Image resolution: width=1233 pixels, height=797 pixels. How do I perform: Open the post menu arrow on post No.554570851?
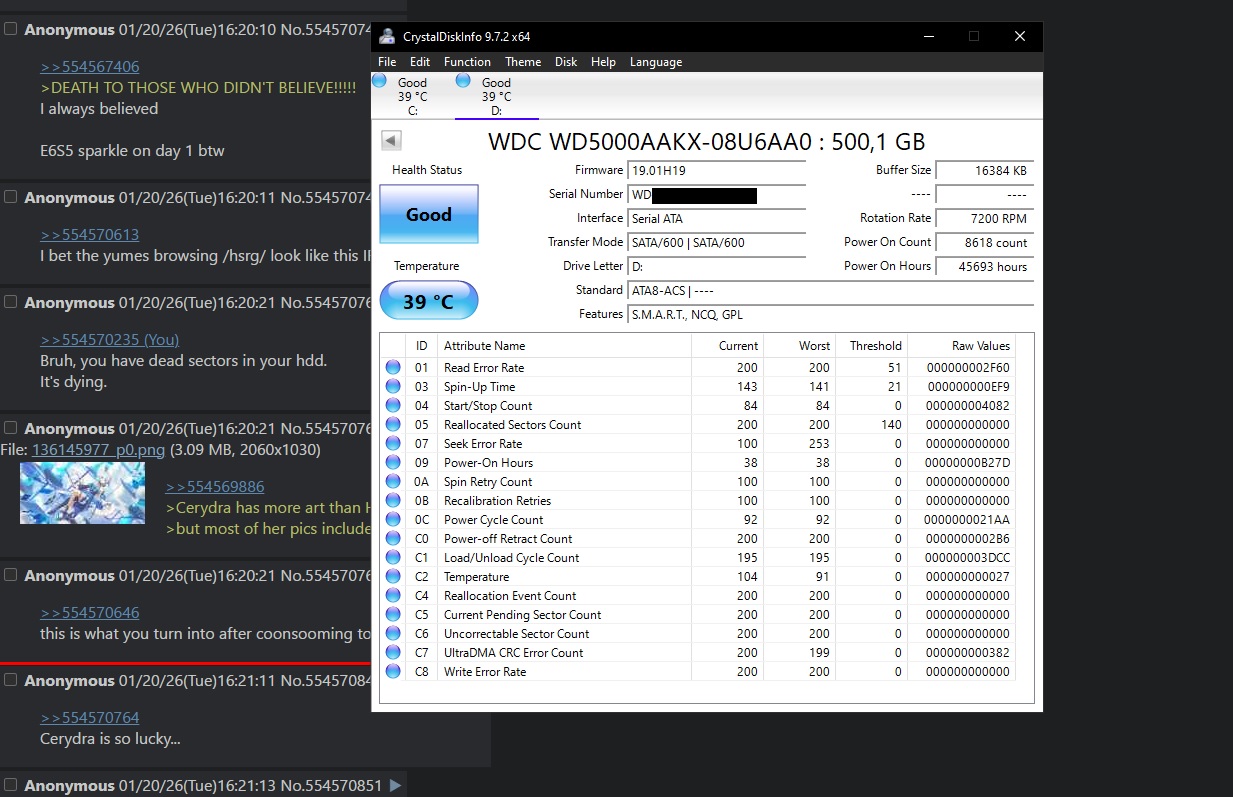pyautogui.click(x=395, y=786)
